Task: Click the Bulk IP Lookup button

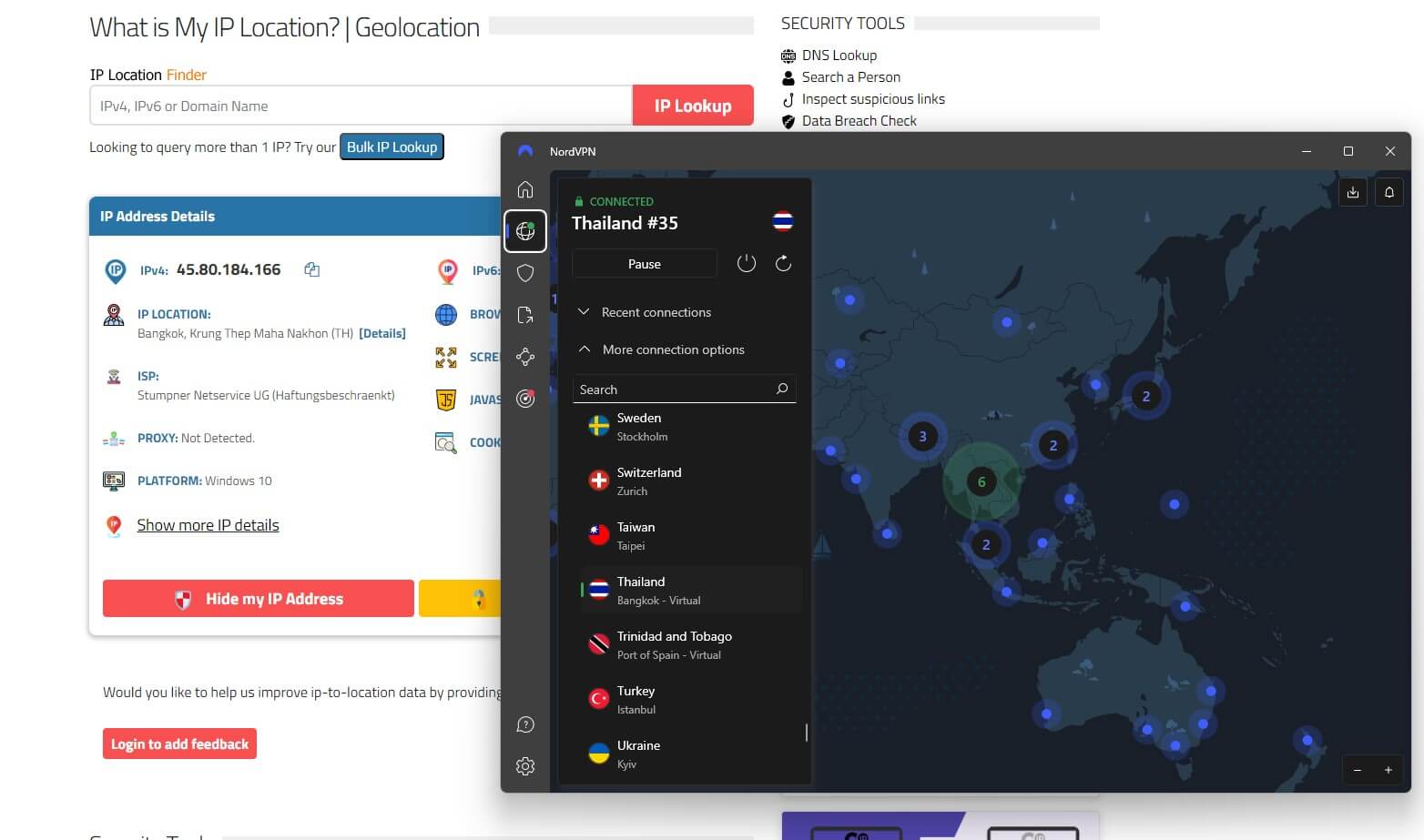Action: (392, 147)
